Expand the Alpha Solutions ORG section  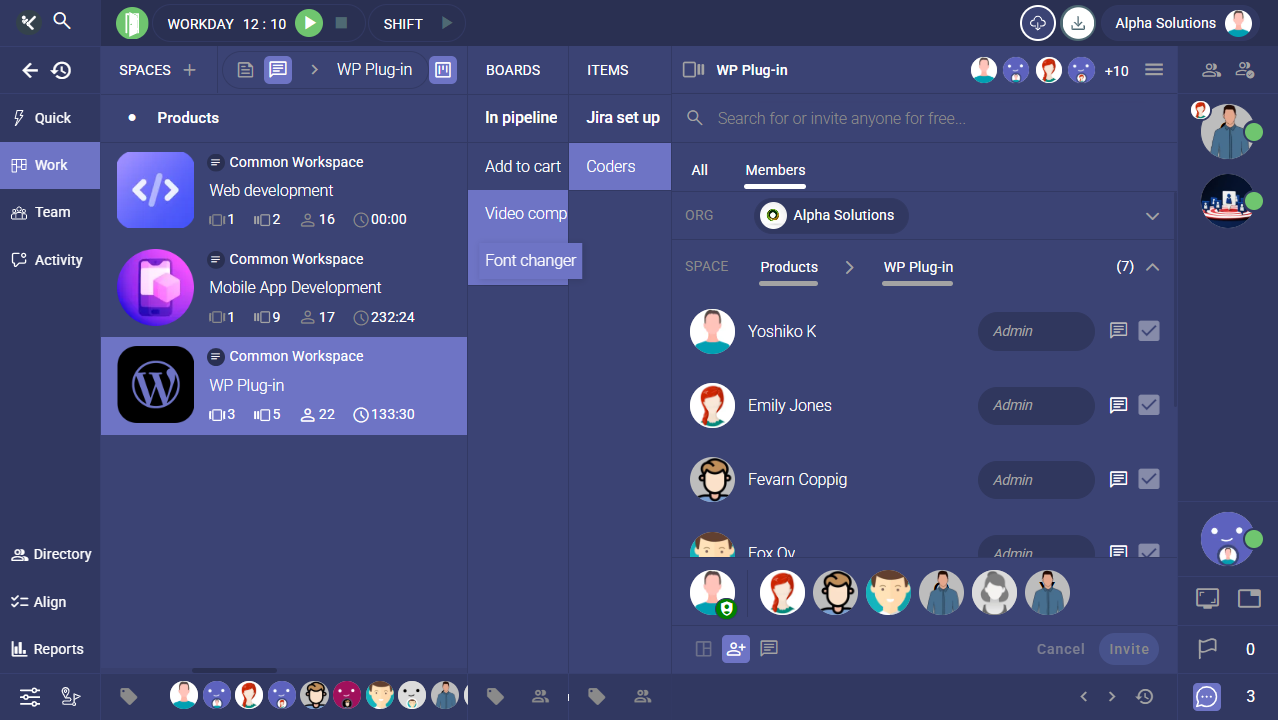[1152, 216]
